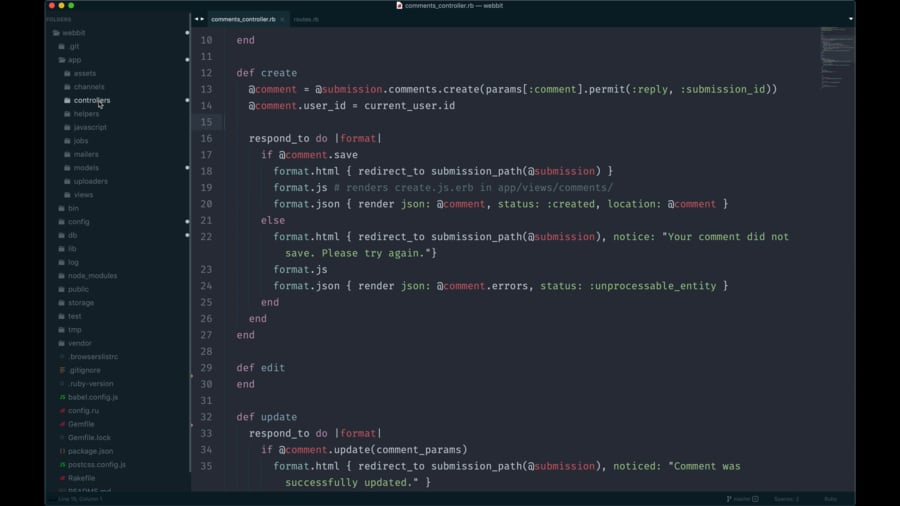Expand the db folder

click(x=72, y=235)
